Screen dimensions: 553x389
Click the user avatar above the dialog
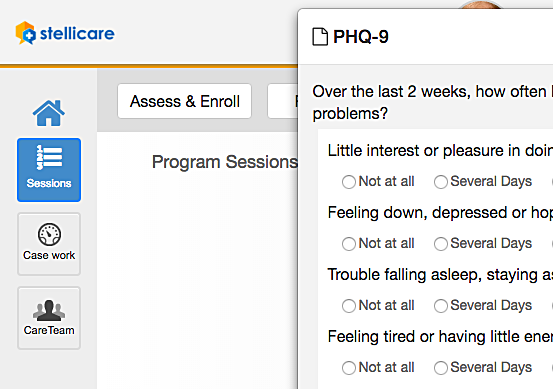tap(480, 4)
